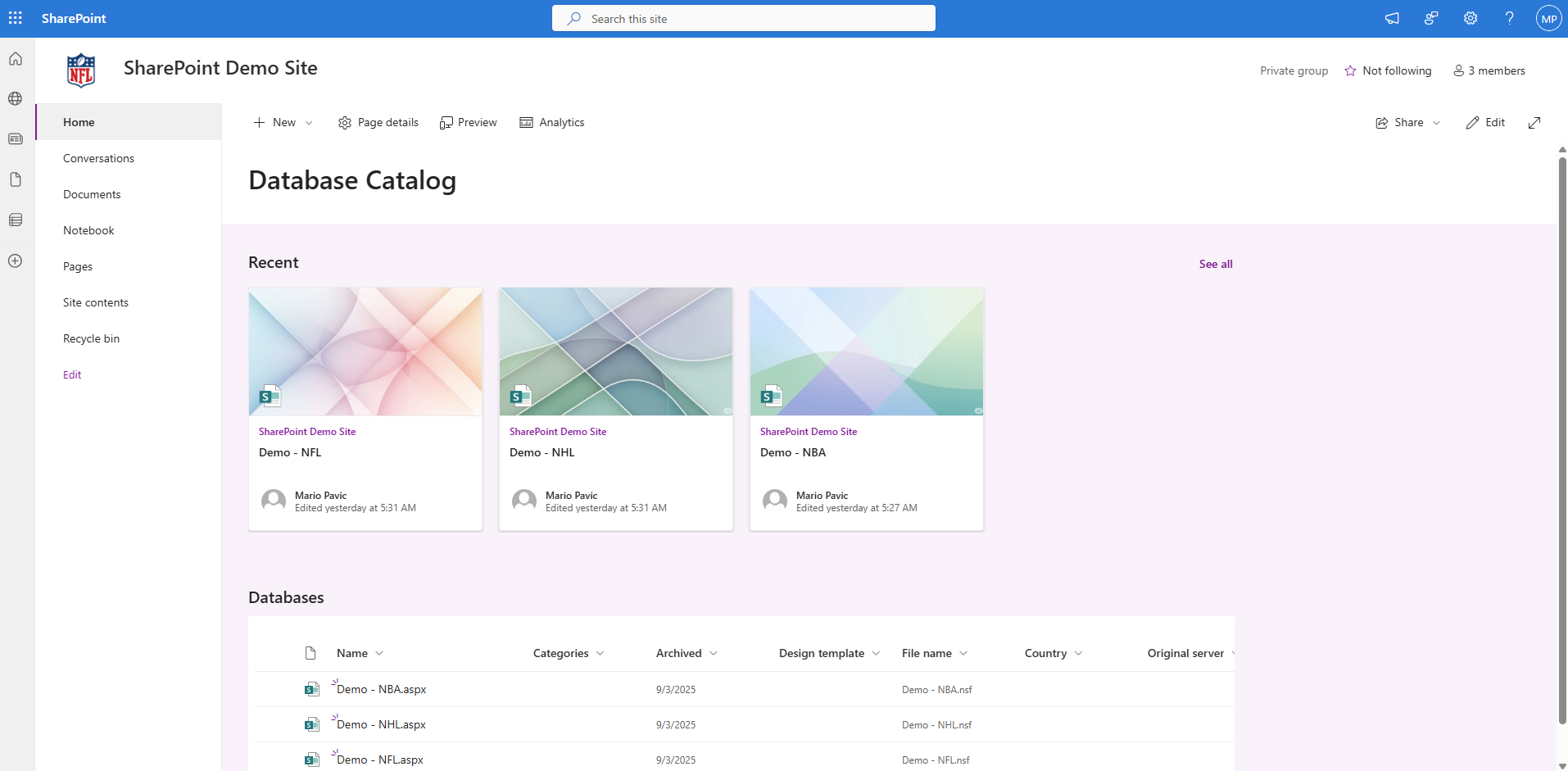Click the See all link
Viewport: 1568px width, 771px height.
(1215, 264)
